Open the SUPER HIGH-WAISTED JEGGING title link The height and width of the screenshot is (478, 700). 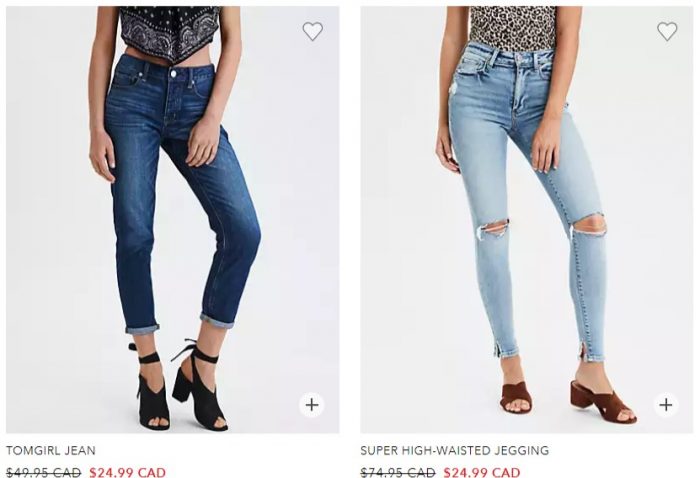point(454,450)
